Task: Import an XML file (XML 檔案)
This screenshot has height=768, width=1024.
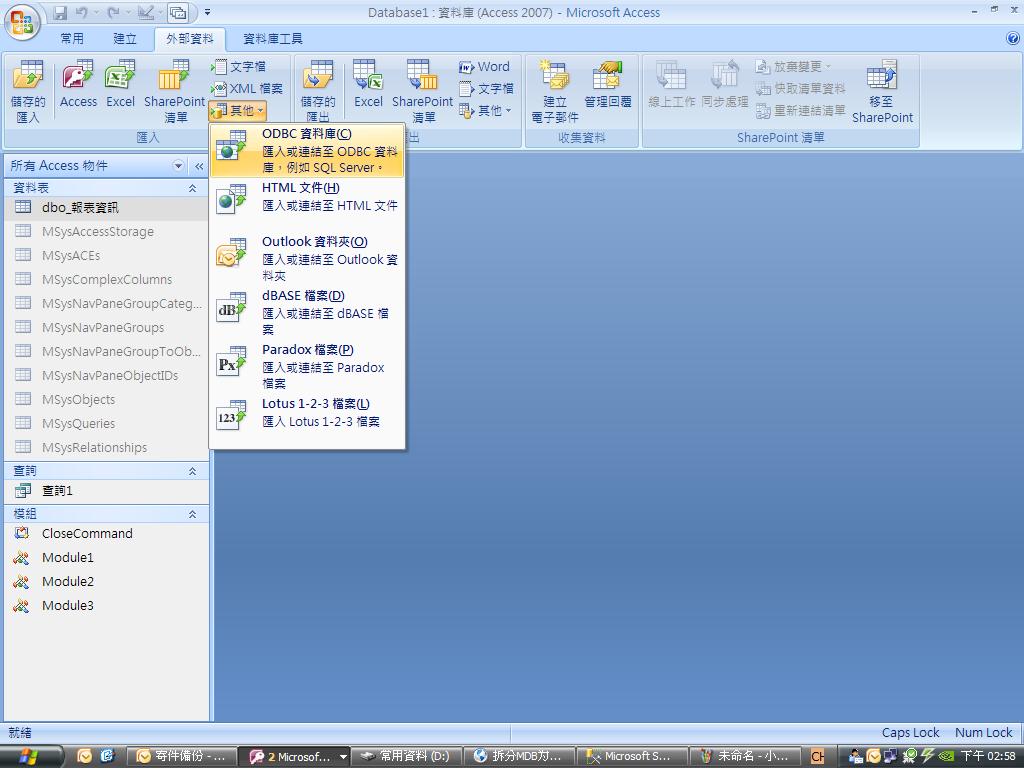Action: [248, 89]
